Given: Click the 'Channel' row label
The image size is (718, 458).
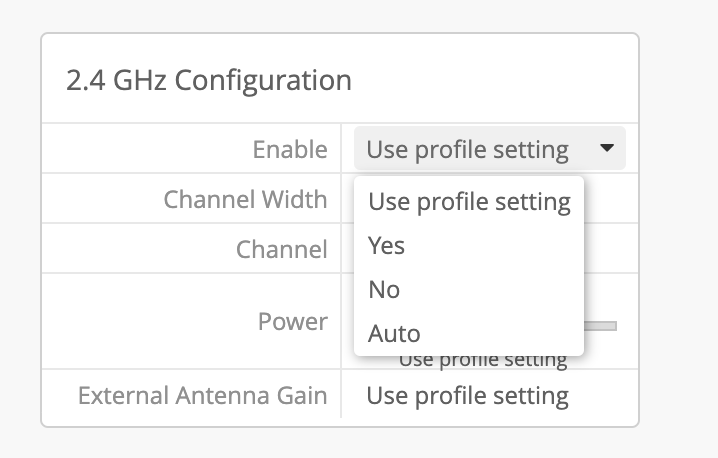Looking at the screenshot, I should click(x=281, y=249).
